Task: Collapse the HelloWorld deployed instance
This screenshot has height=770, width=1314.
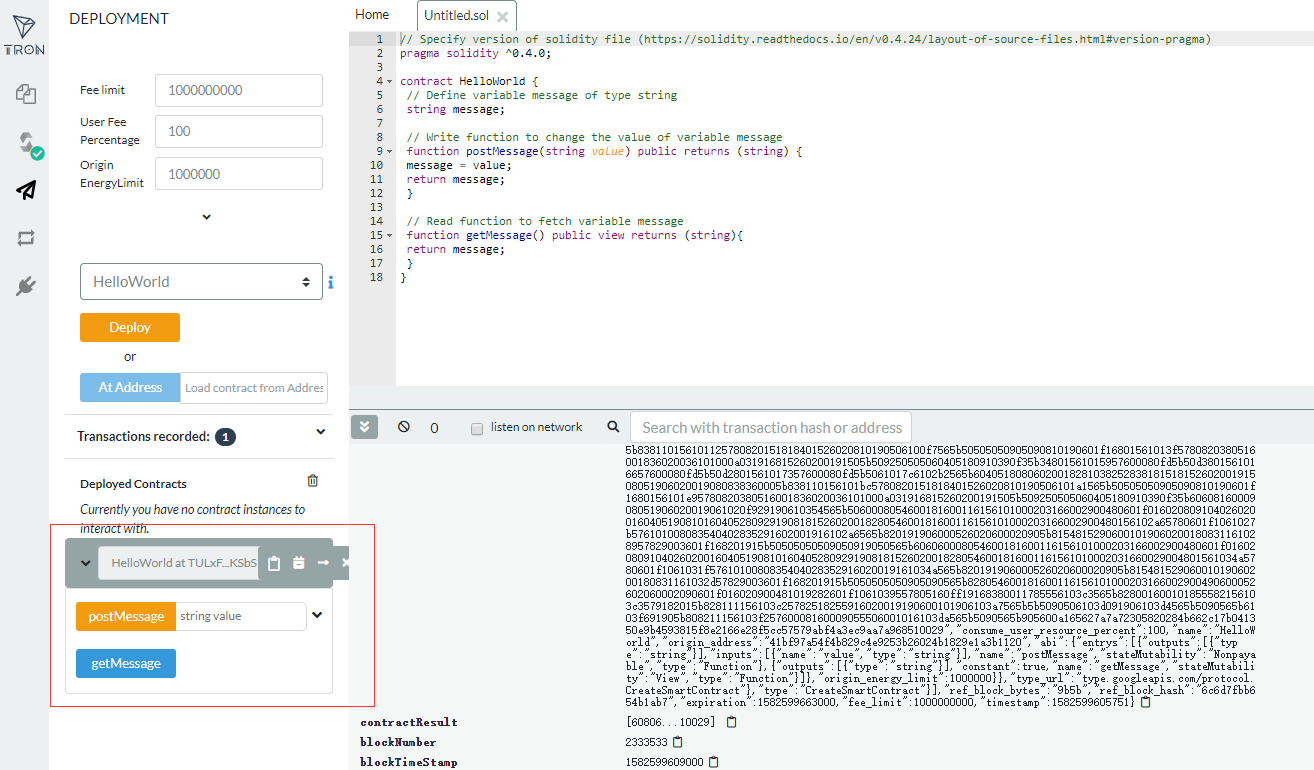Action: (x=86, y=564)
